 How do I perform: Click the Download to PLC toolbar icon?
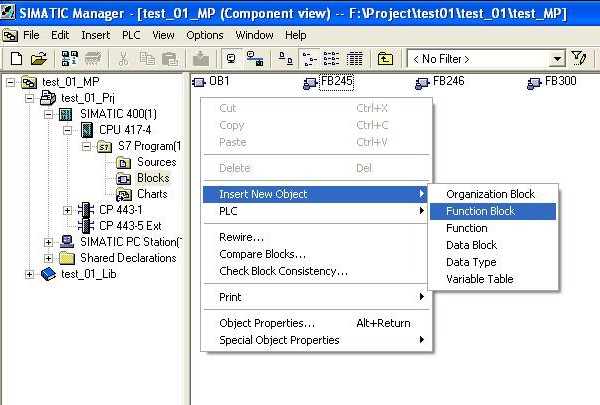[x=201, y=59]
